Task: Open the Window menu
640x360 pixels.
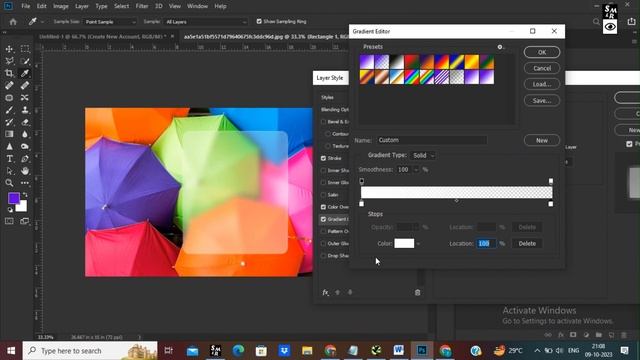Action: tap(197, 7)
